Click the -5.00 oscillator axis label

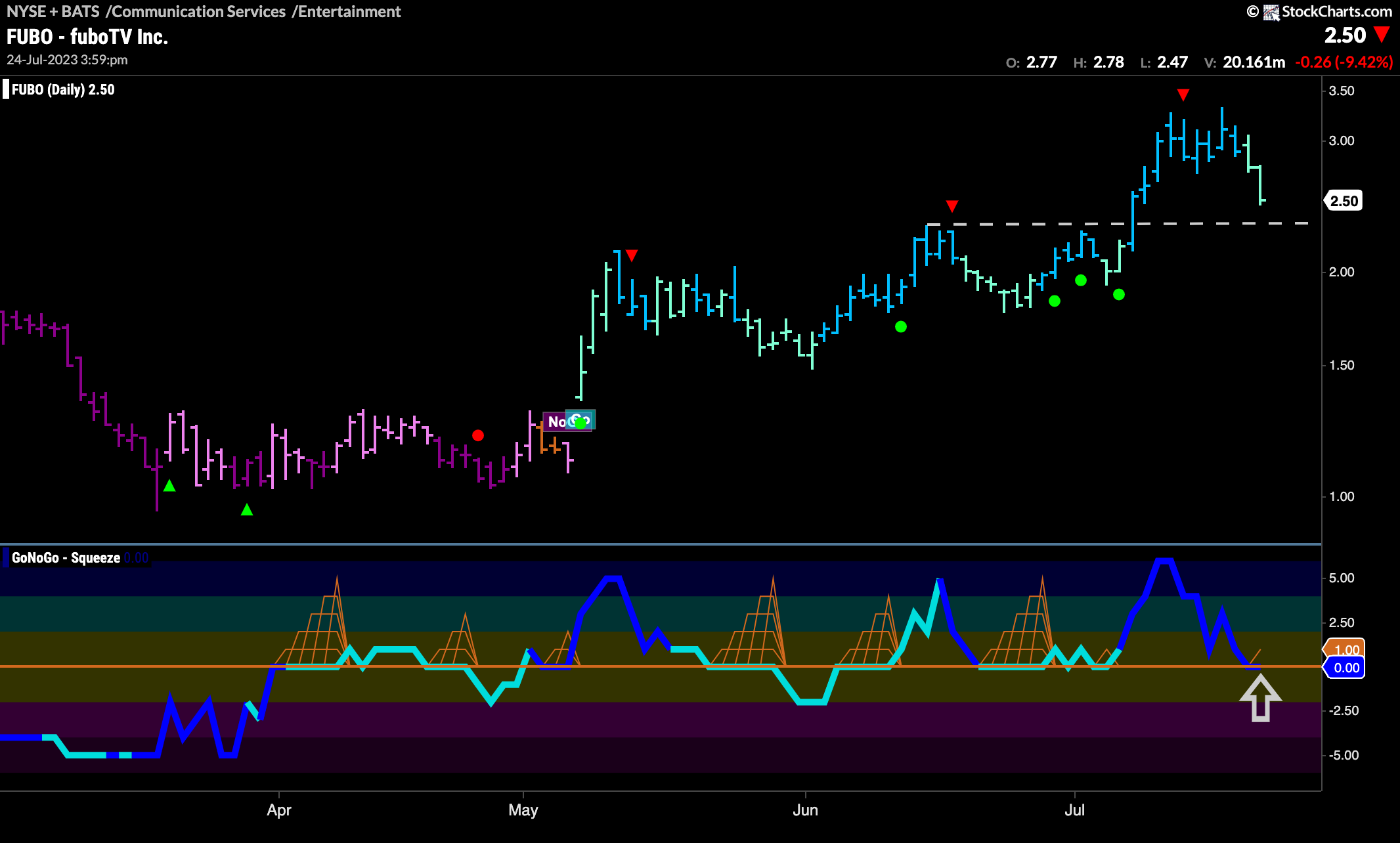coord(1342,756)
